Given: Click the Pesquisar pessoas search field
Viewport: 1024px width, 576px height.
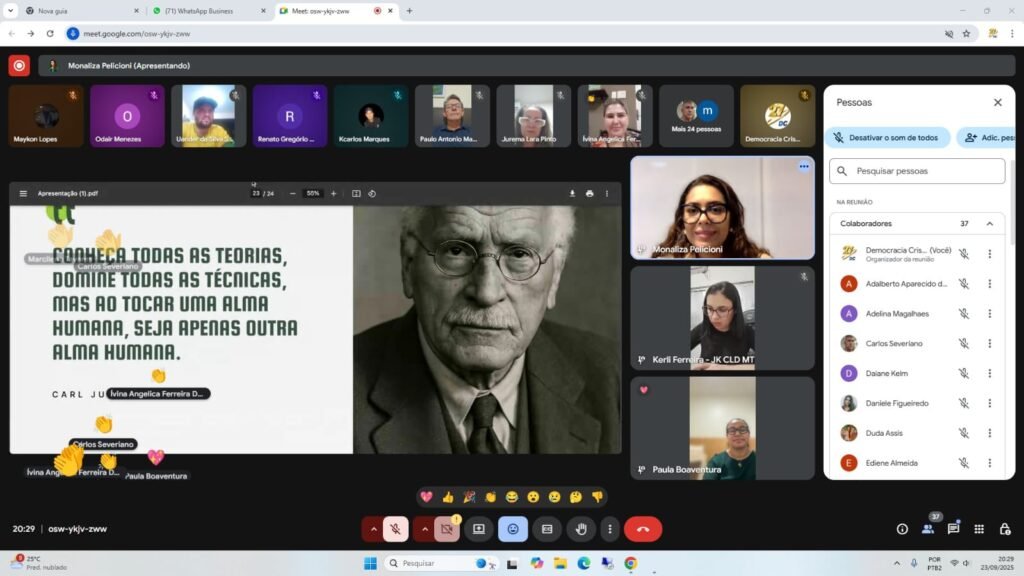Looking at the screenshot, I should coord(917,171).
